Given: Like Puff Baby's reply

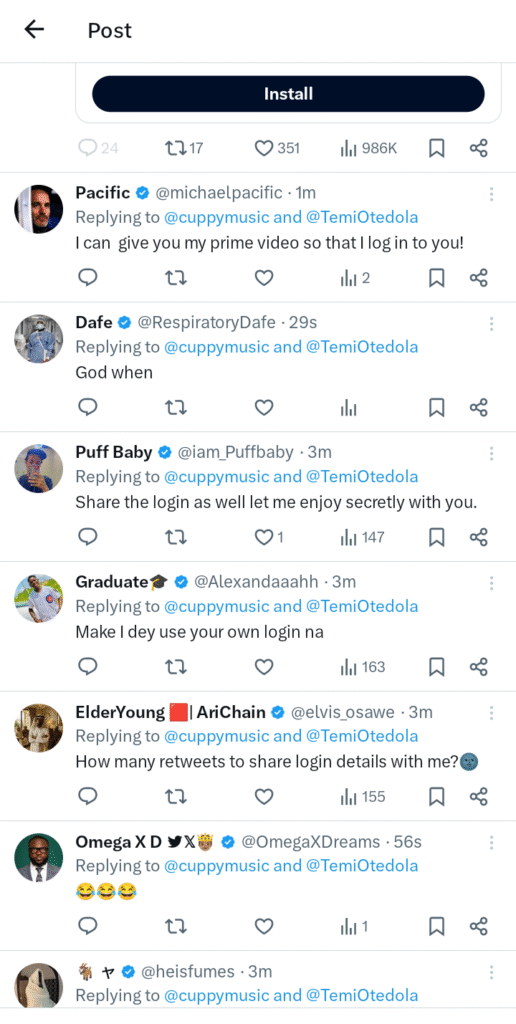Looking at the screenshot, I should 264,537.
